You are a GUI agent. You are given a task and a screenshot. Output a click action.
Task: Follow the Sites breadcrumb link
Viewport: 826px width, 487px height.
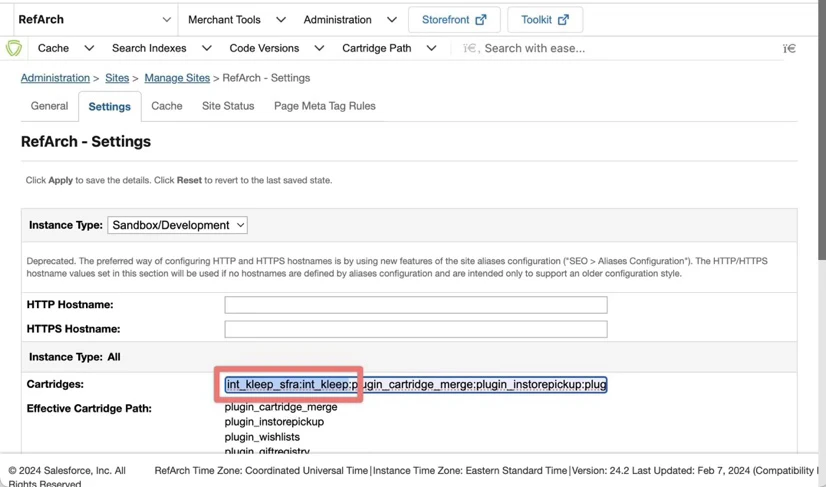(x=117, y=78)
